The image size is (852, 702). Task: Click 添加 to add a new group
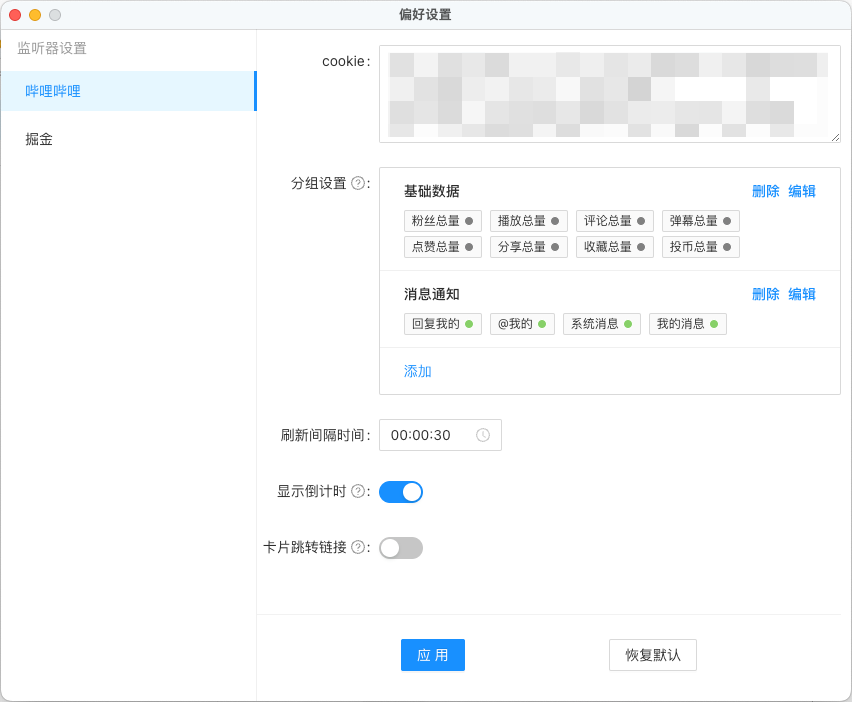418,371
